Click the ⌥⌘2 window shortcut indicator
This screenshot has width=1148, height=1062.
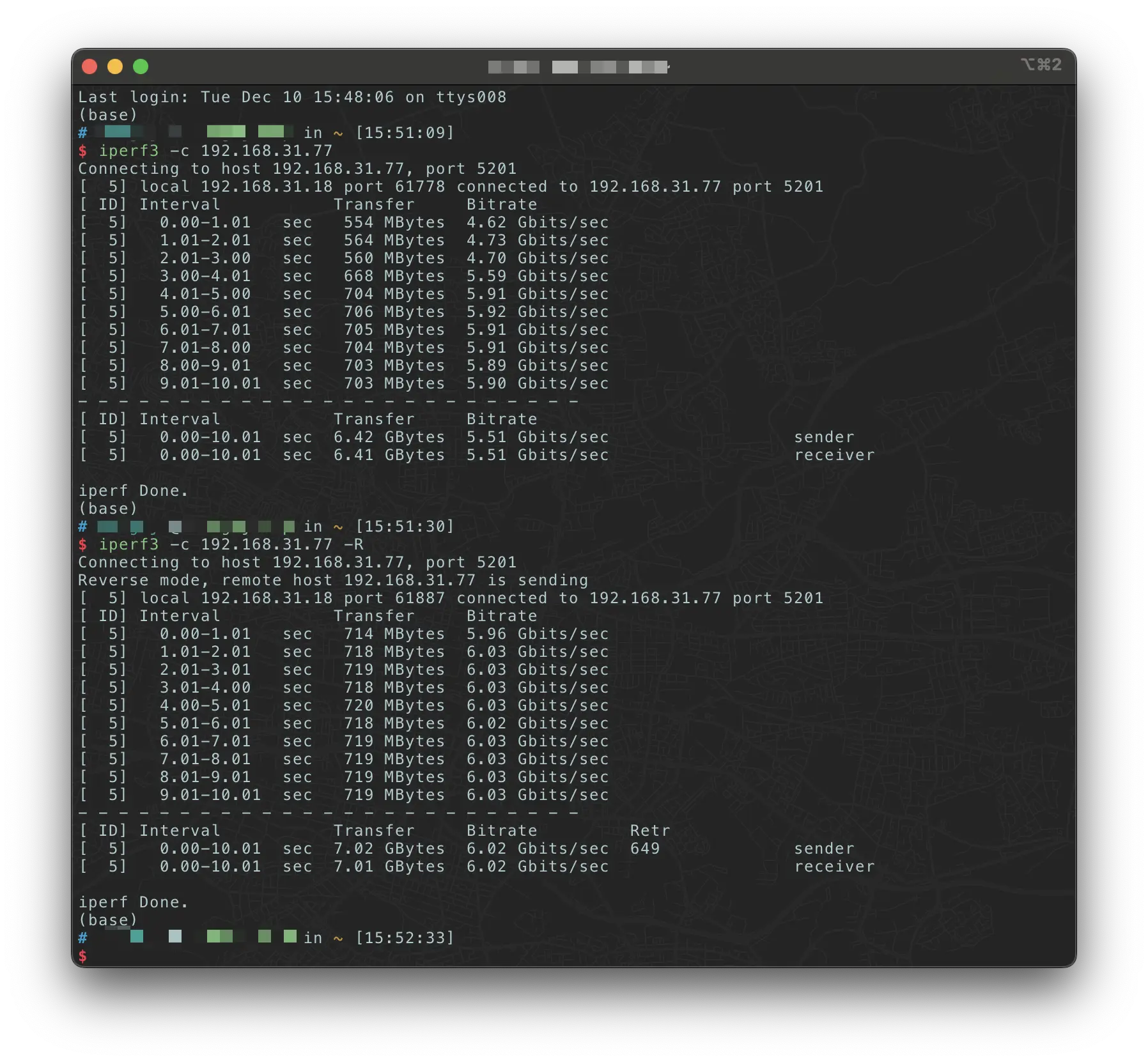pos(1041,65)
